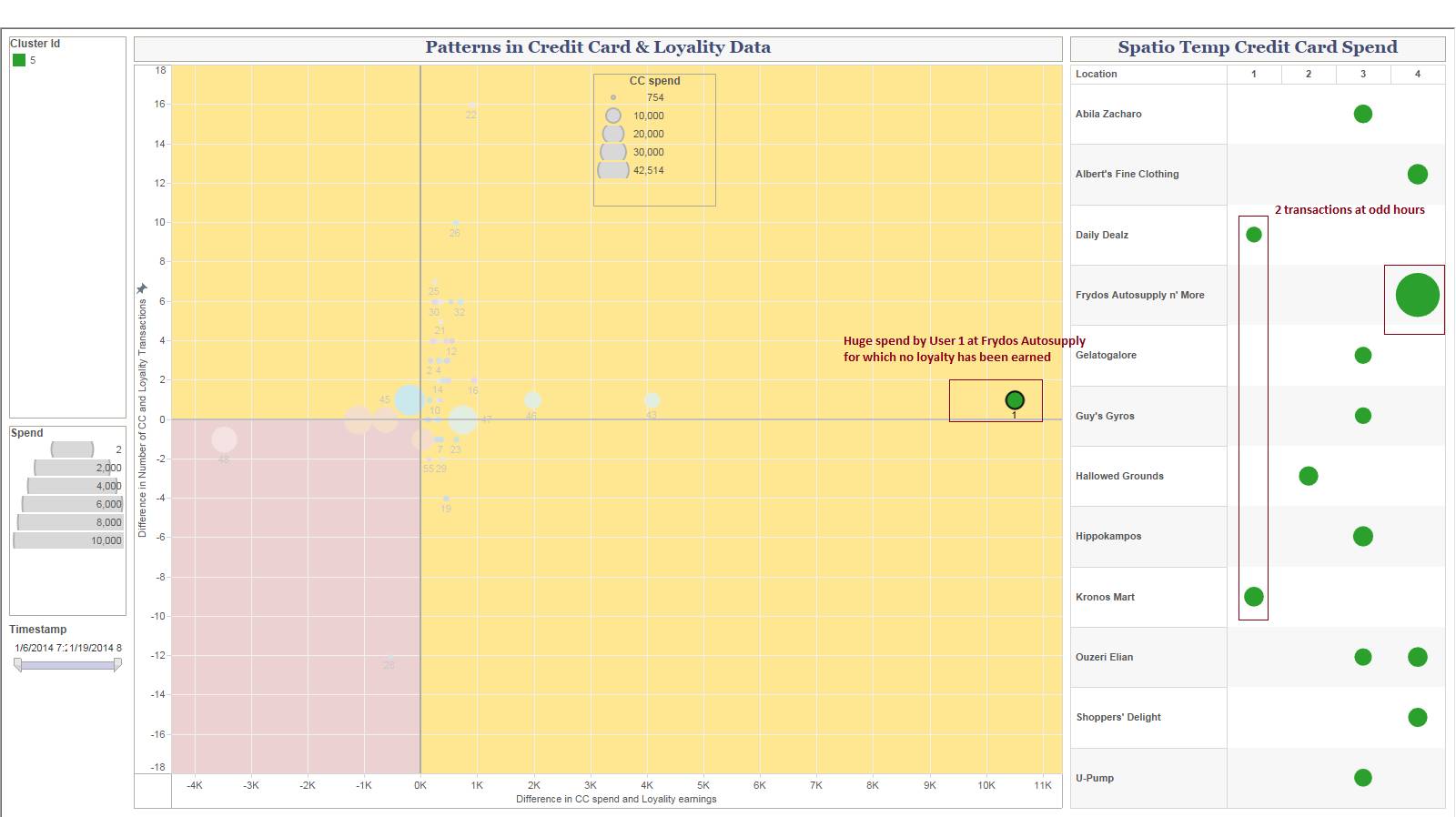This screenshot has height=817, width=1456.
Task: Click the Shoppers' Delight green dot
Action: [1417, 717]
